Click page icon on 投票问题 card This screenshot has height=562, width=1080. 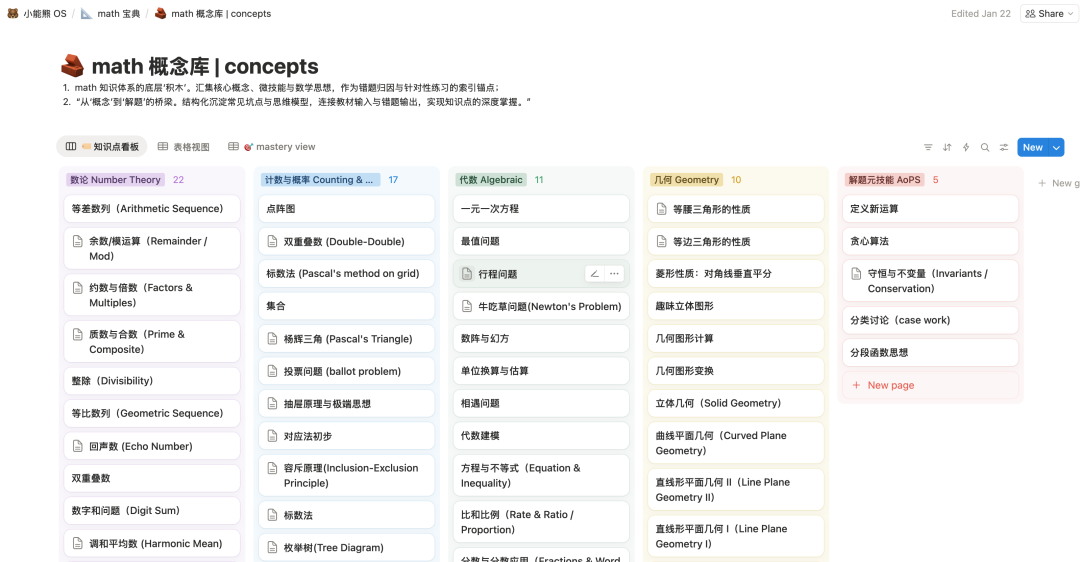272,371
